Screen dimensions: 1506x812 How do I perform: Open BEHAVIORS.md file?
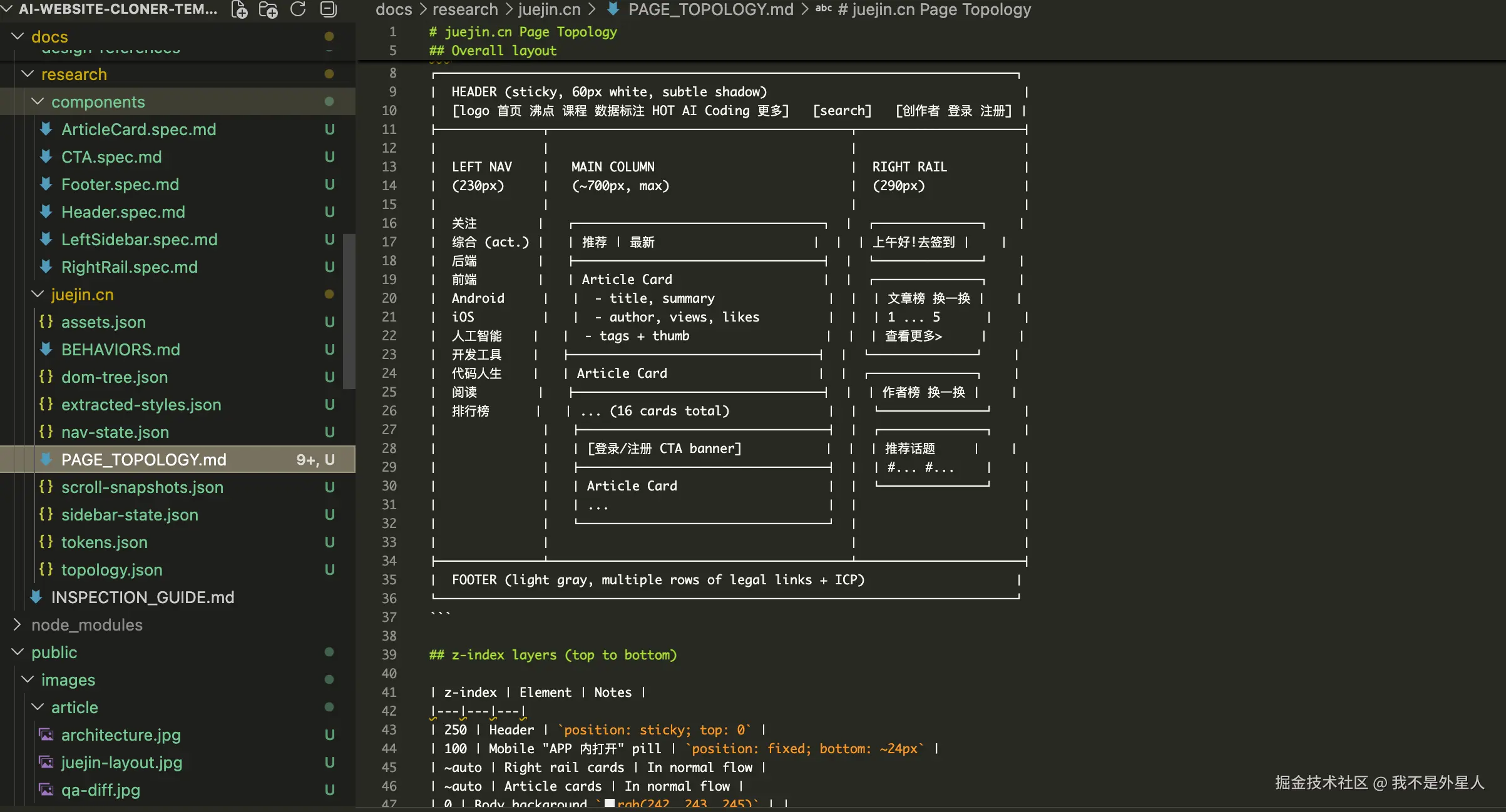121,349
